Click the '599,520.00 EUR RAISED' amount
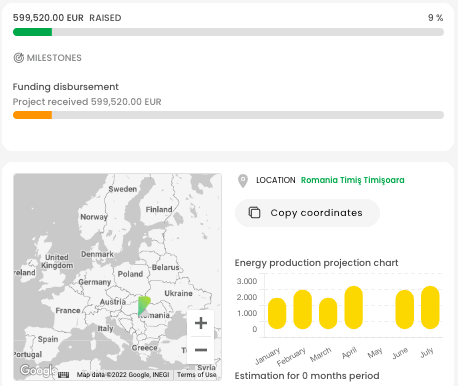 (67, 18)
